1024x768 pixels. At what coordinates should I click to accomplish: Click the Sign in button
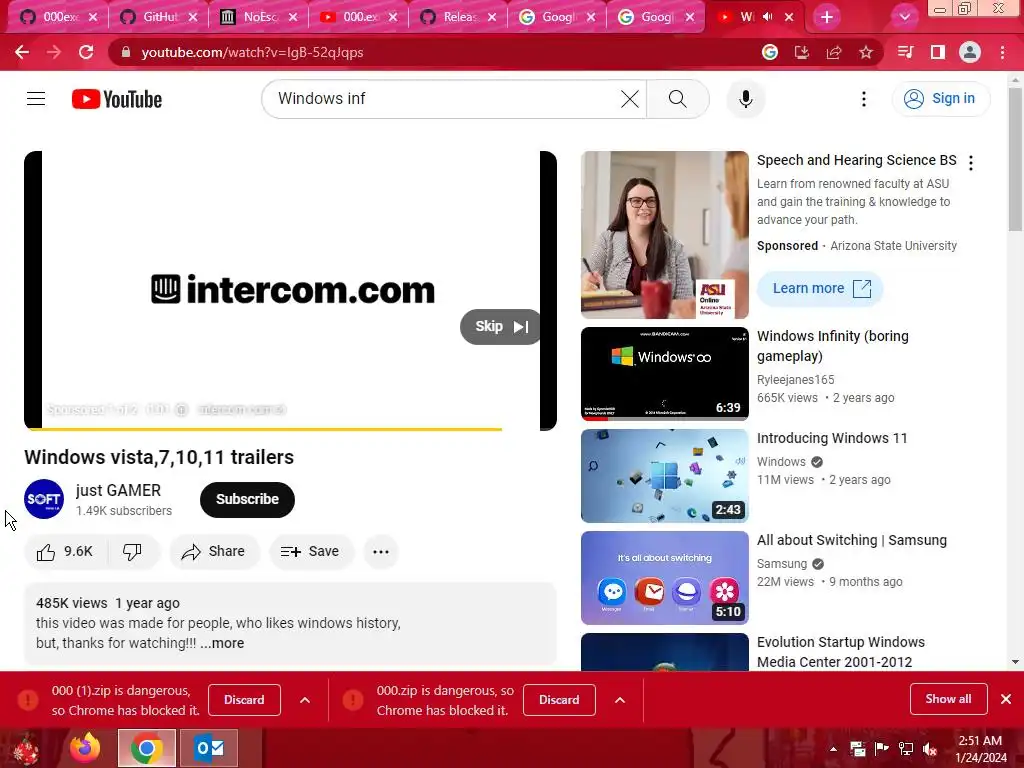(x=940, y=99)
